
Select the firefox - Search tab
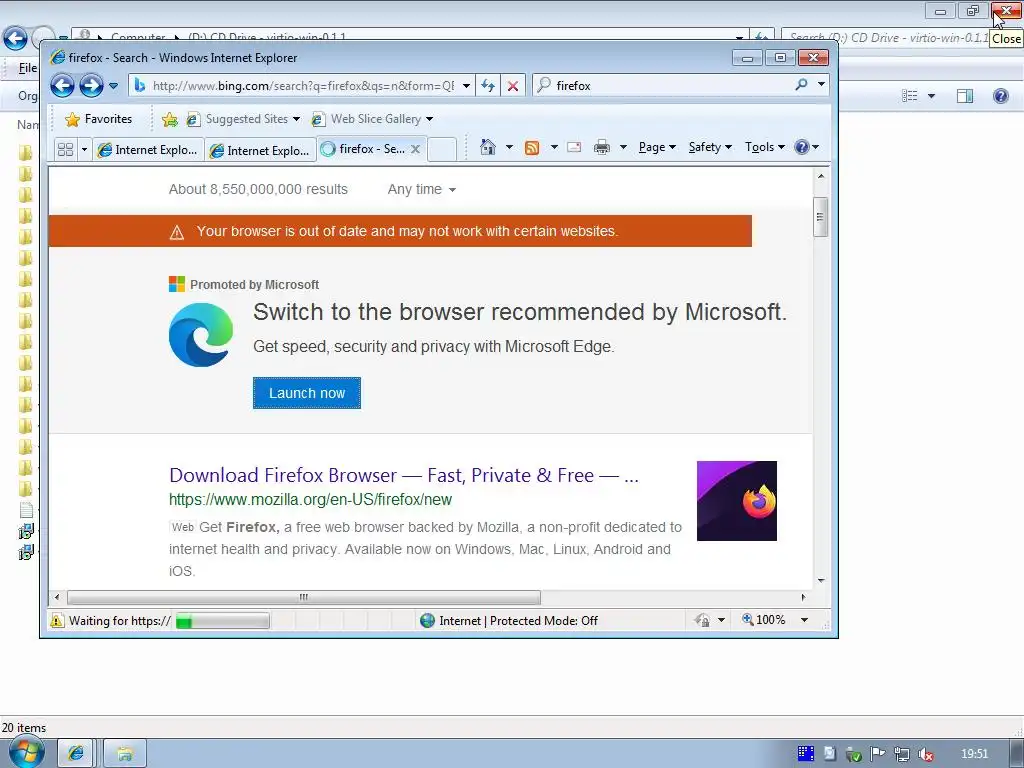point(364,149)
